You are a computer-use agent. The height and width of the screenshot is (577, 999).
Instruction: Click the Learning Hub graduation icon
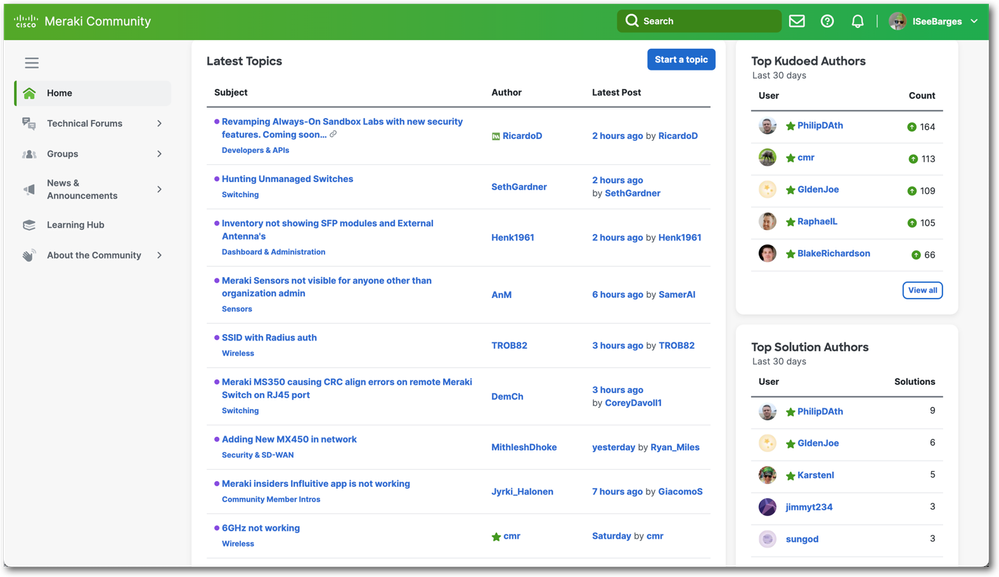click(29, 225)
